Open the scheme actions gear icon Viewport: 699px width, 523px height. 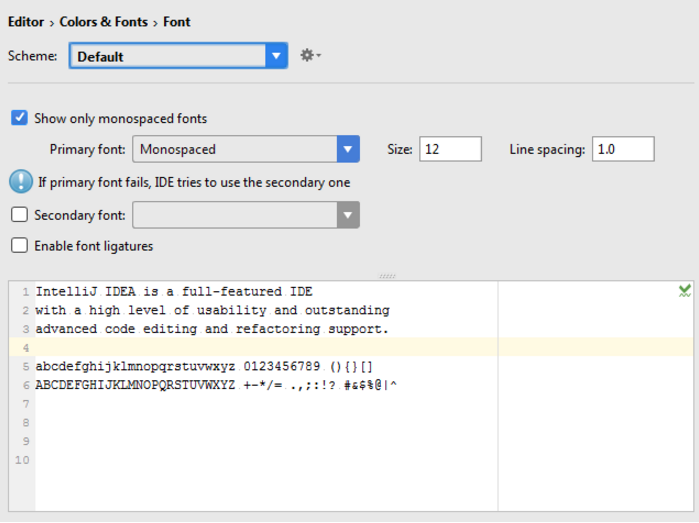tap(309, 56)
